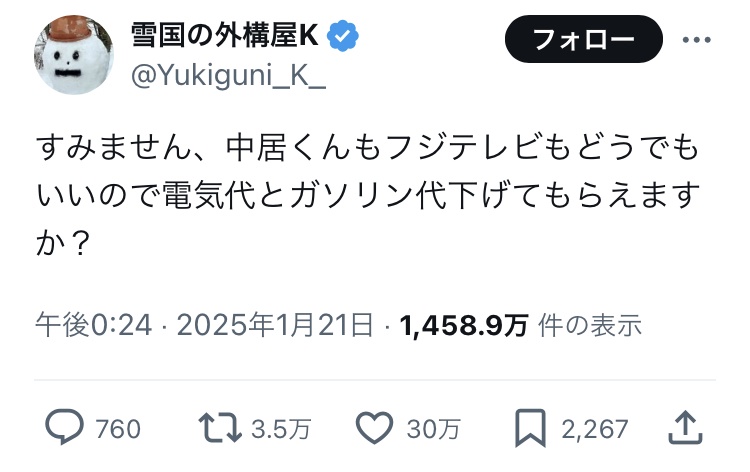Click the repost arrows icon

point(219,429)
